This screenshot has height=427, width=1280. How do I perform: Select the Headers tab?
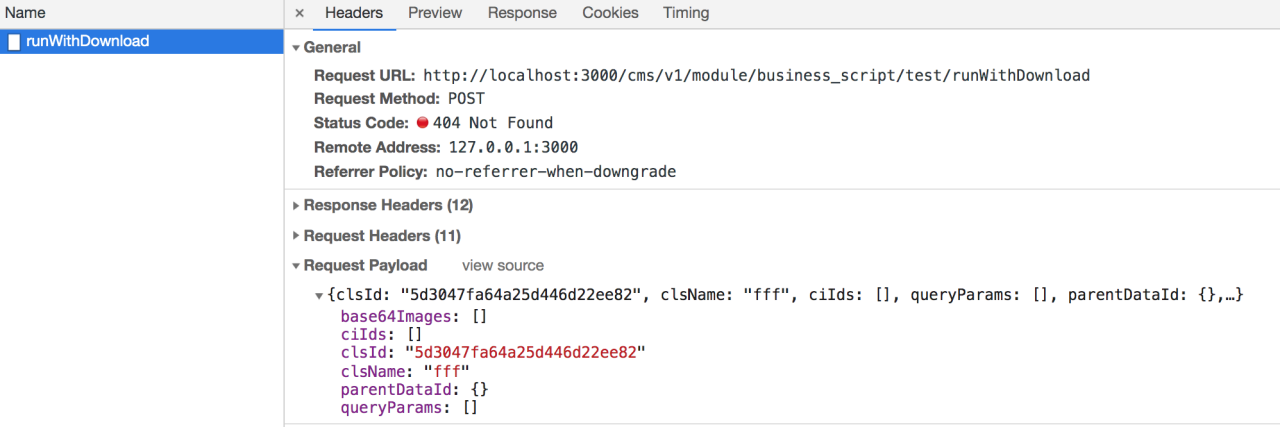[x=354, y=13]
